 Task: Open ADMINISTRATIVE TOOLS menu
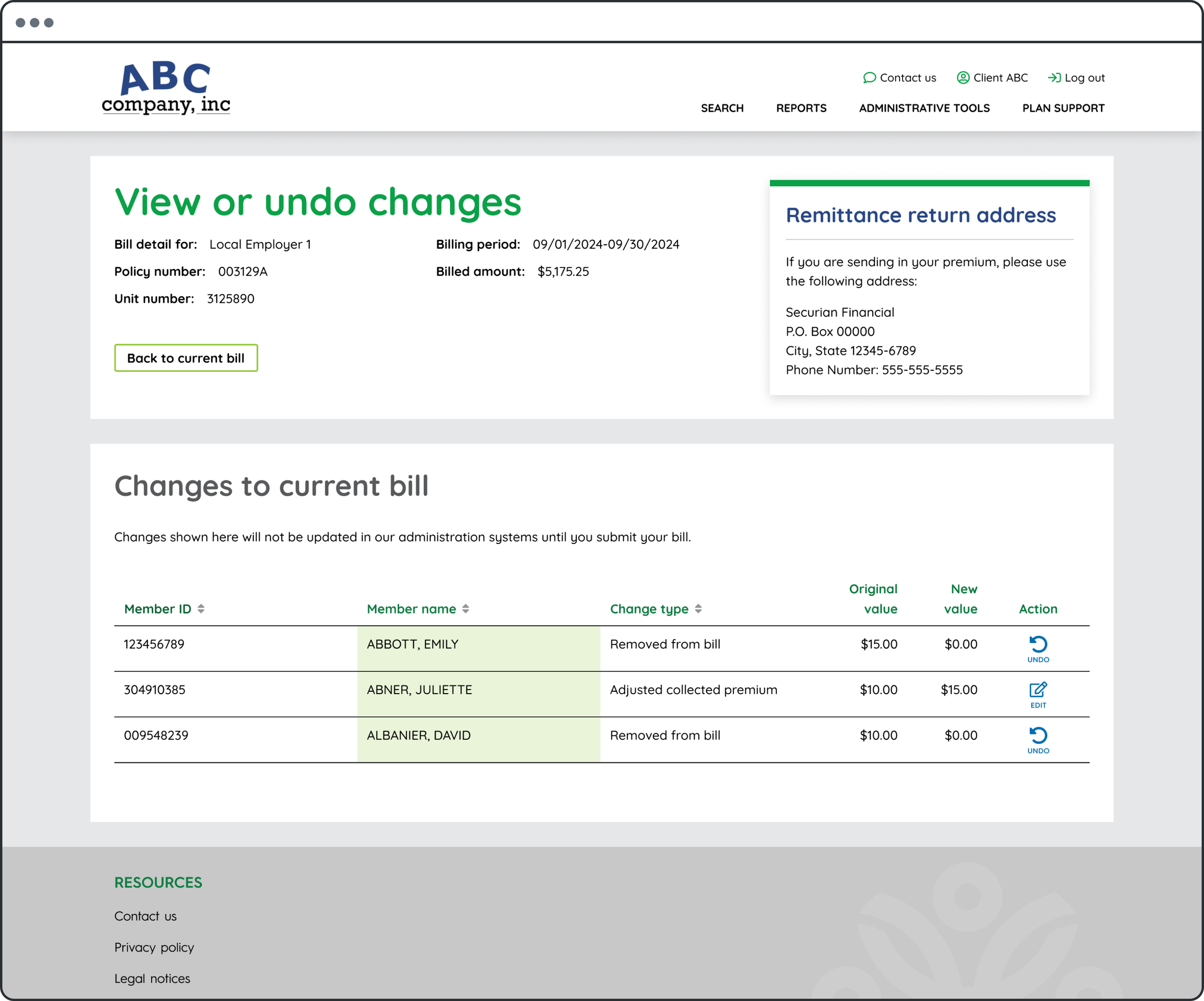[x=924, y=108]
